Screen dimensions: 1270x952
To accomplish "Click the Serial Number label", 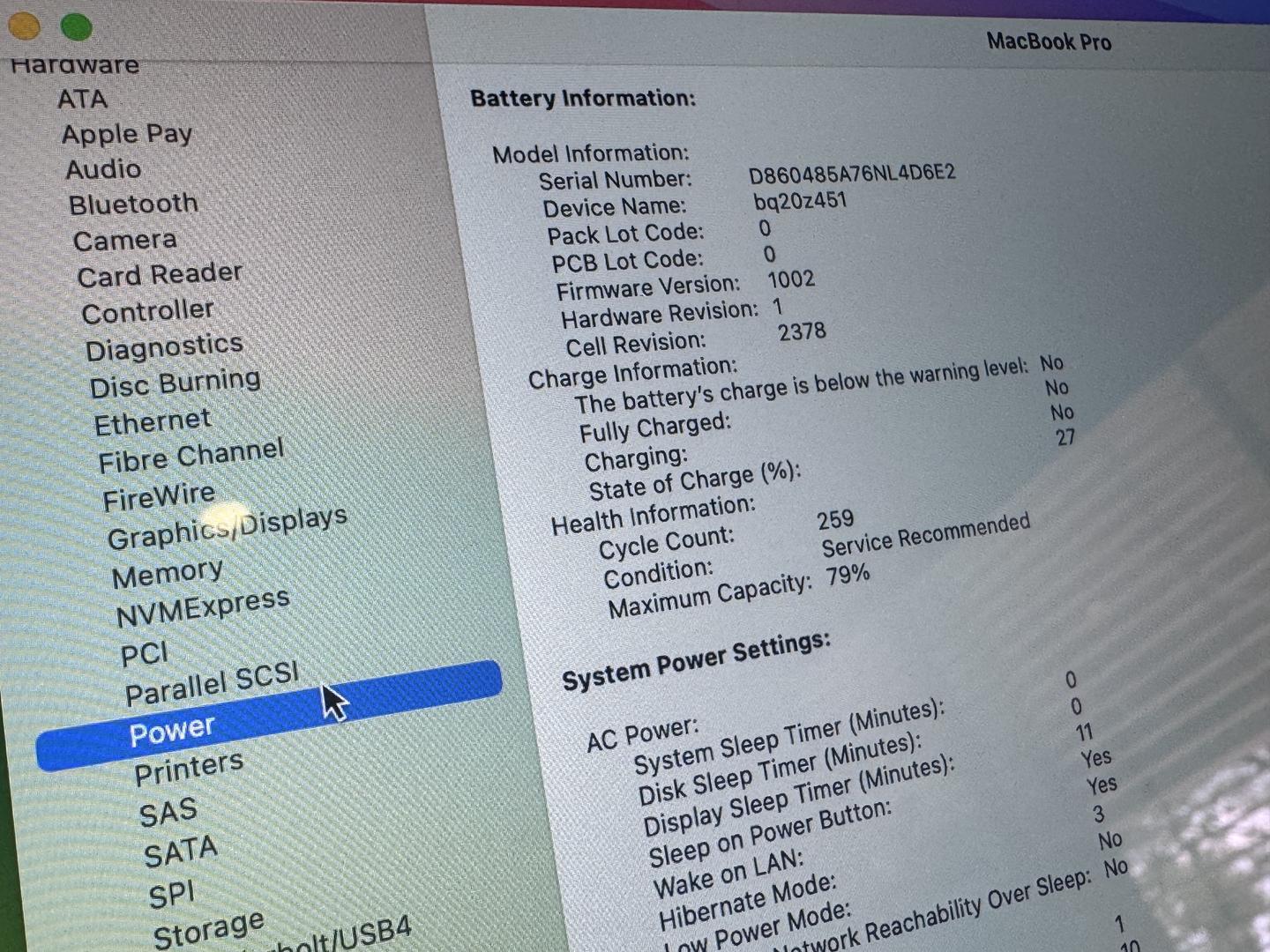I will [616, 181].
